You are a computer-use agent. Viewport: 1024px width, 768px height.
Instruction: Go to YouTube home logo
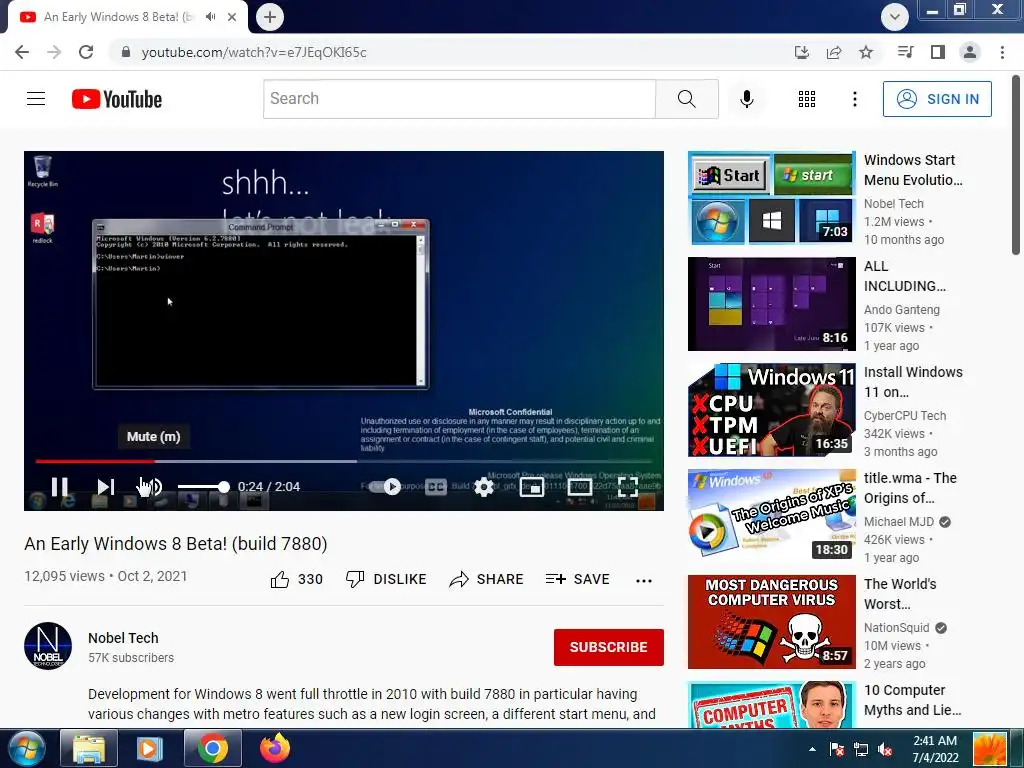tap(117, 99)
